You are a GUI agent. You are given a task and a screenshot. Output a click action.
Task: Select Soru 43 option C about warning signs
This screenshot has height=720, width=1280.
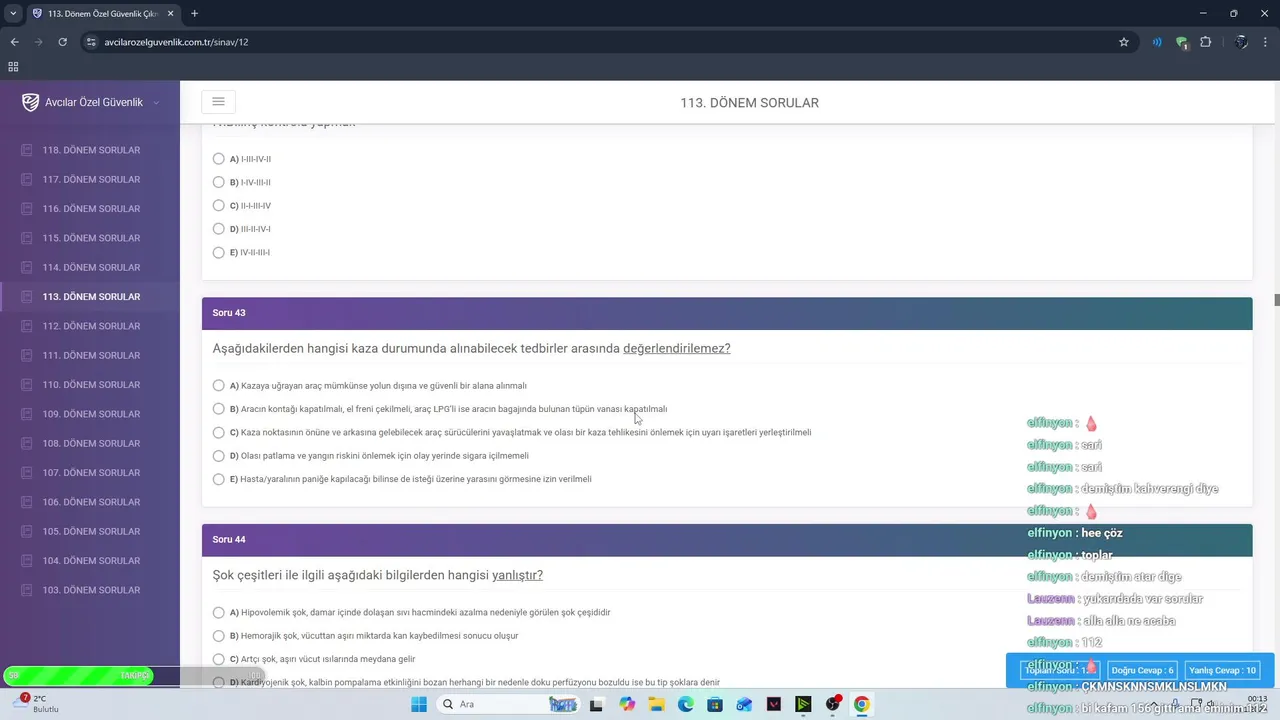219,432
